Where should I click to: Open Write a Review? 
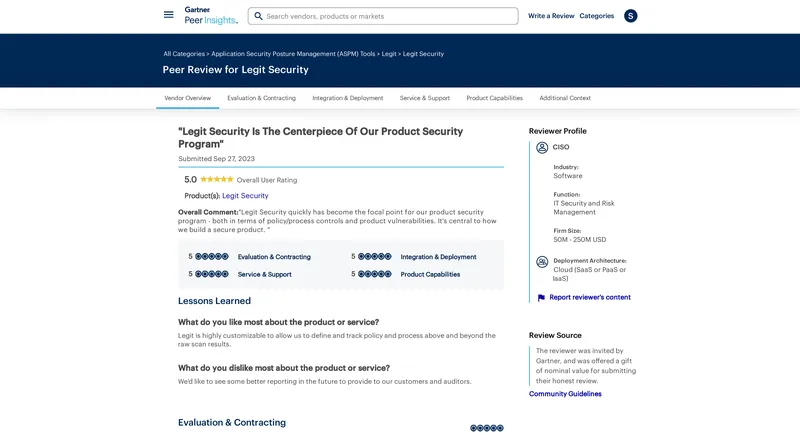[551, 16]
